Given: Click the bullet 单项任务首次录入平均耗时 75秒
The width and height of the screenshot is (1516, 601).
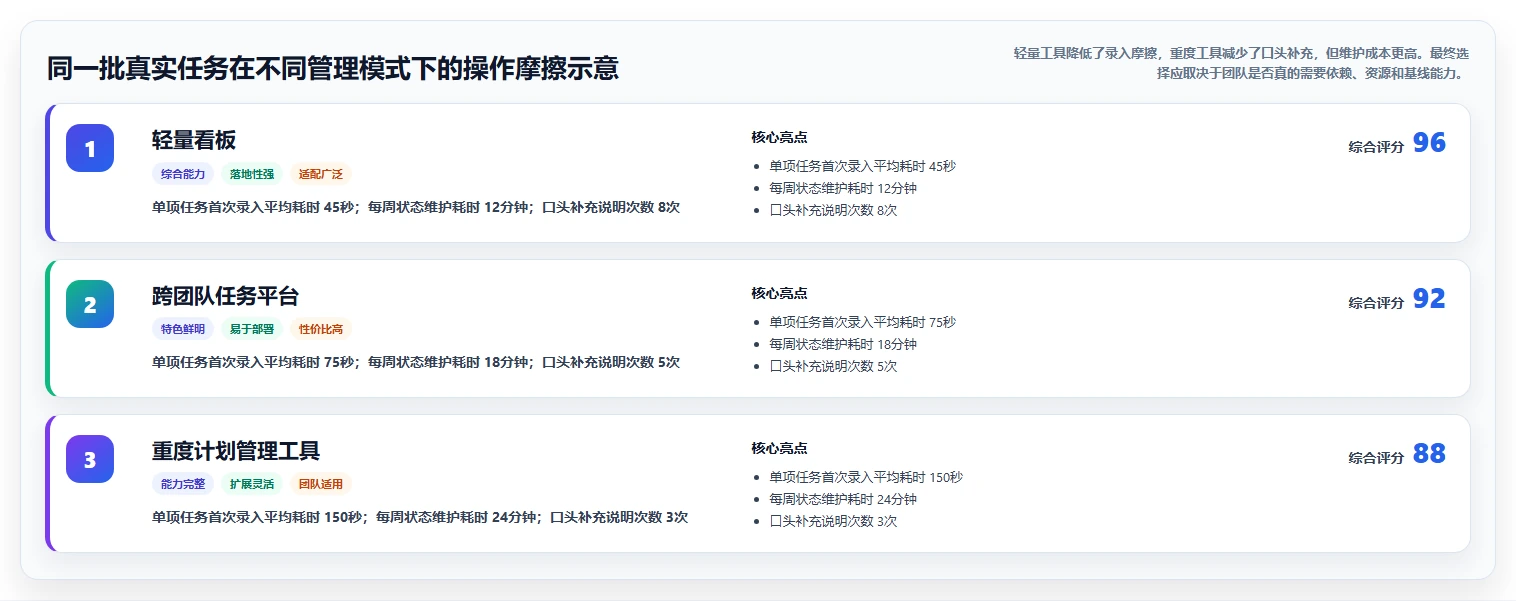Looking at the screenshot, I should (862, 322).
